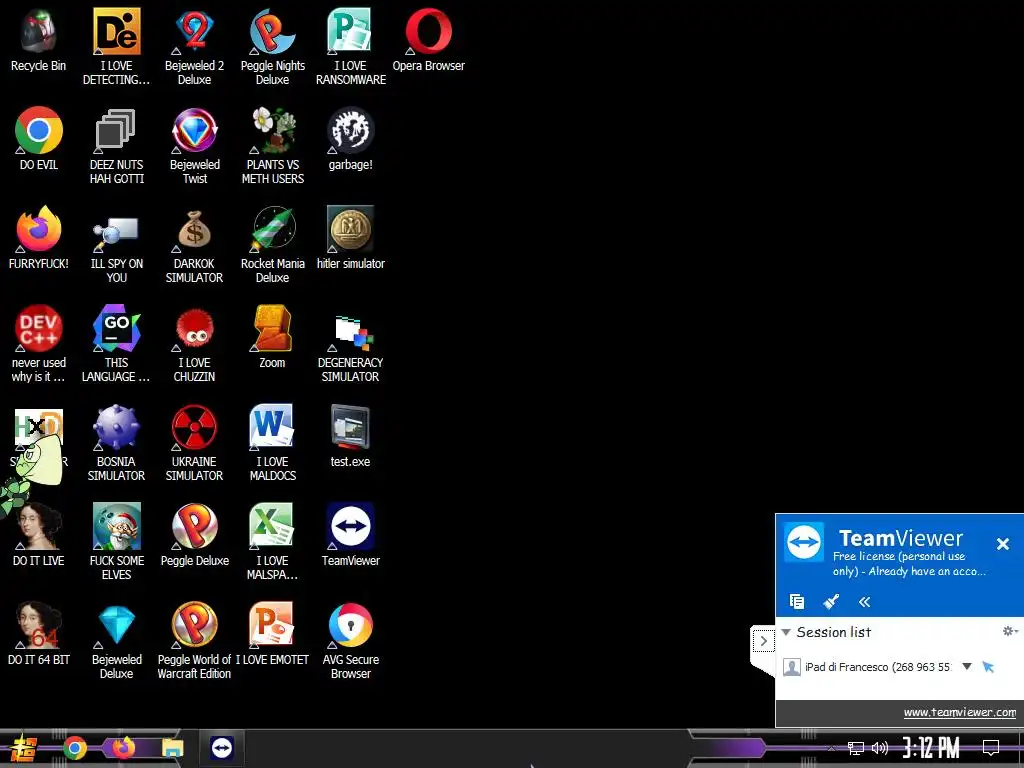Switch to TeamViewer taskbar button

(221, 748)
